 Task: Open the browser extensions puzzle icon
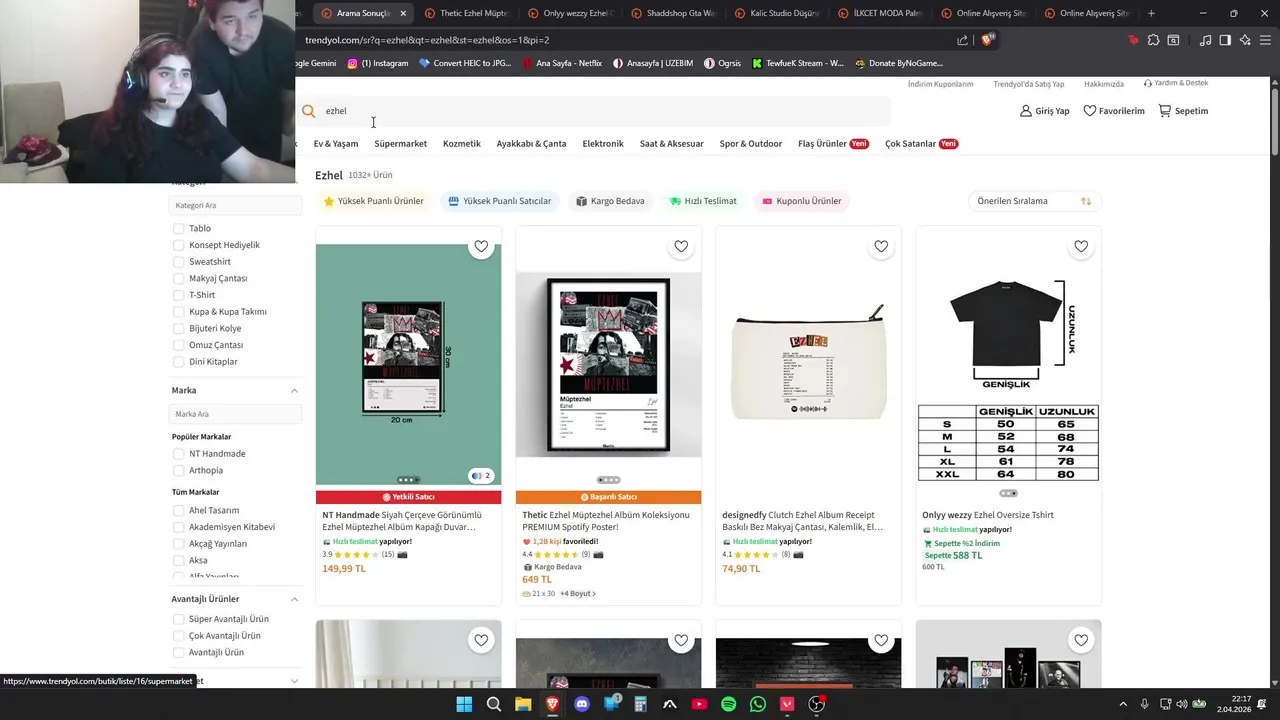(1153, 40)
